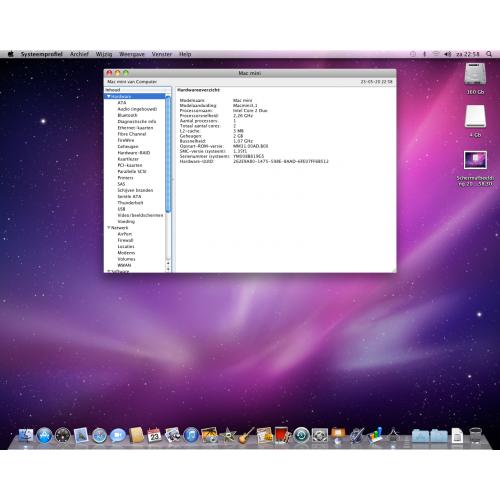Open the Venster menu
500x500 pixels.
pos(162,54)
